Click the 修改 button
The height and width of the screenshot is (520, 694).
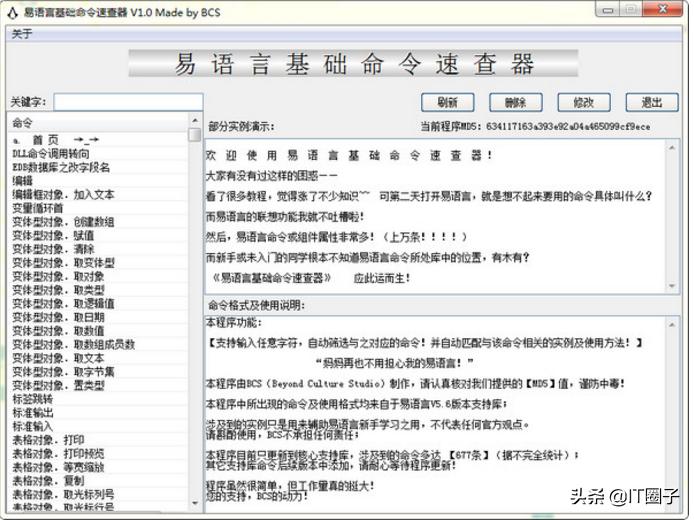point(584,102)
